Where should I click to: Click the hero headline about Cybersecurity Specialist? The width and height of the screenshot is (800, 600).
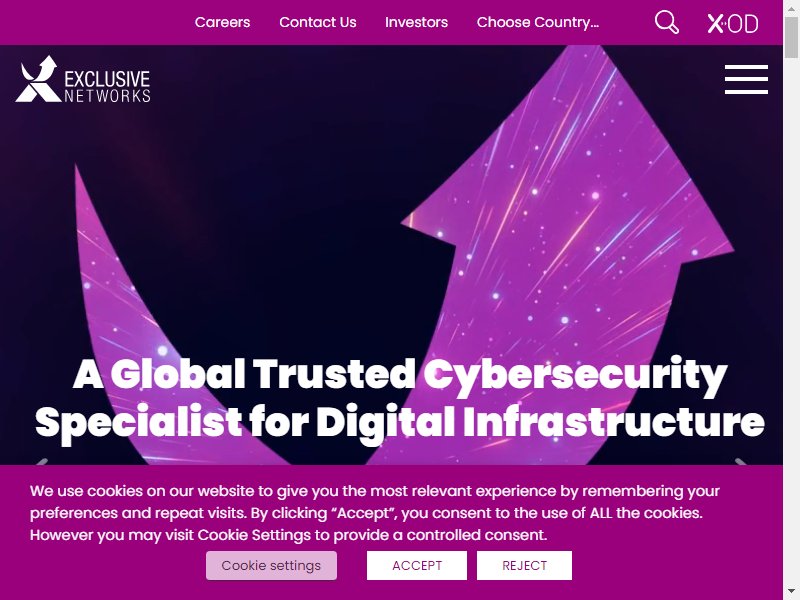tap(399, 399)
